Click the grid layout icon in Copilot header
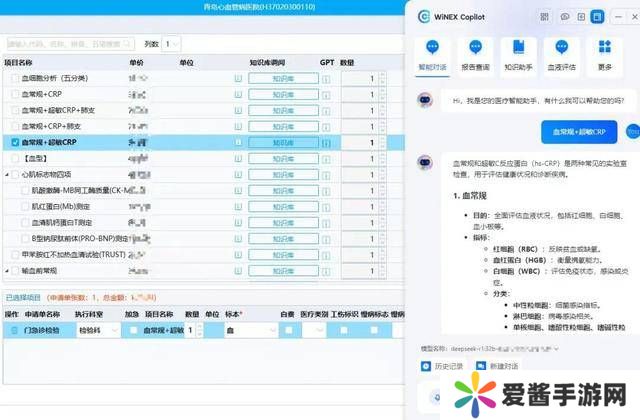This screenshot has height=420, width=640. coord(544,17)
